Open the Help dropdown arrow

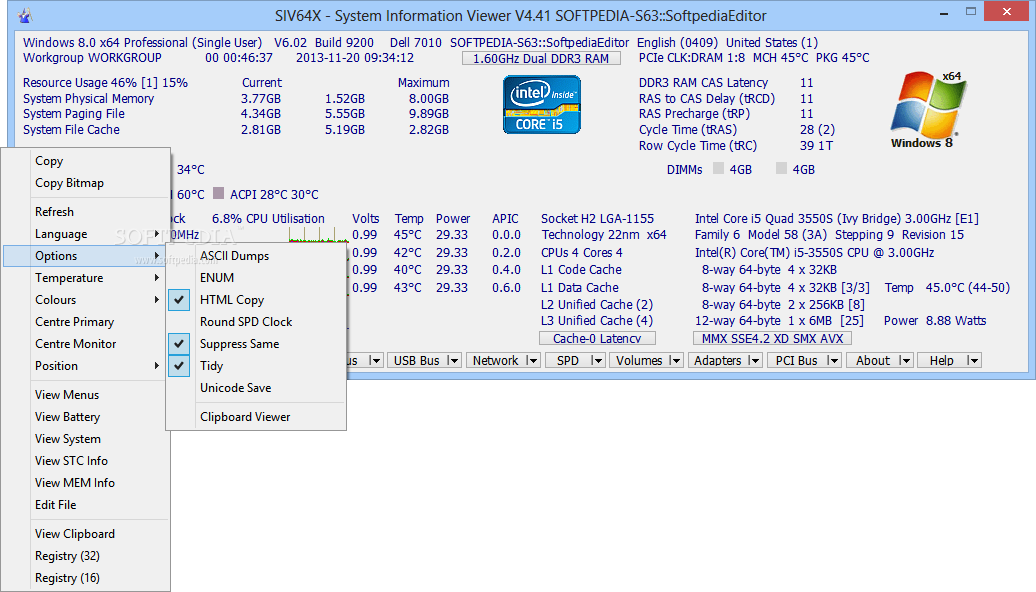973,361
